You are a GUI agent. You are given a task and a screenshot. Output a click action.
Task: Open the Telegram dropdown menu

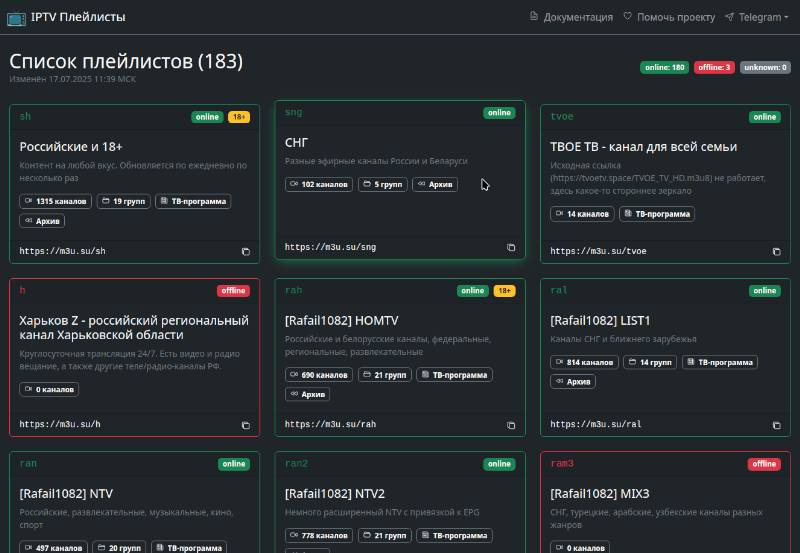point(756,17)
